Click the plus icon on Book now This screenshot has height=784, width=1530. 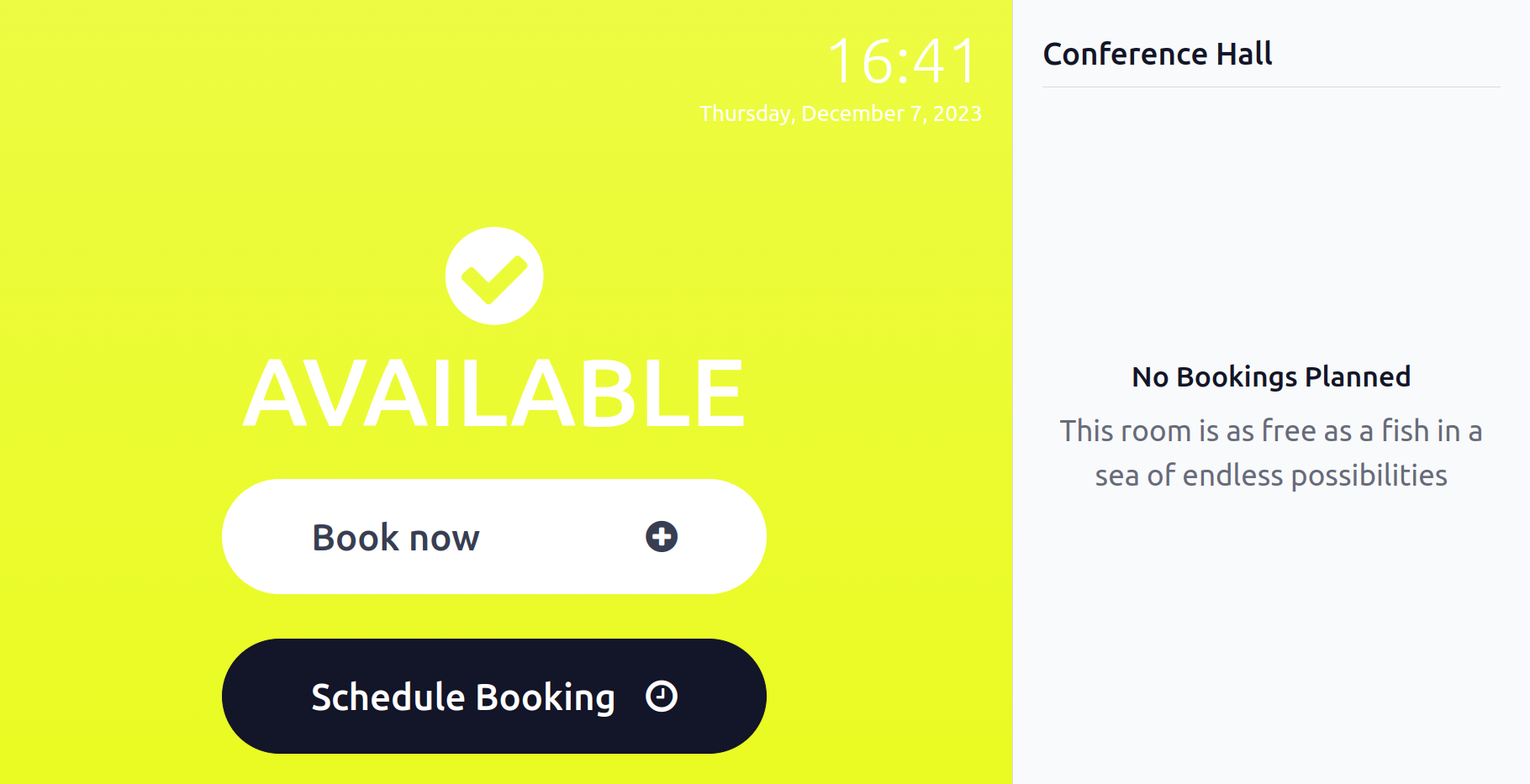point(662,536)
